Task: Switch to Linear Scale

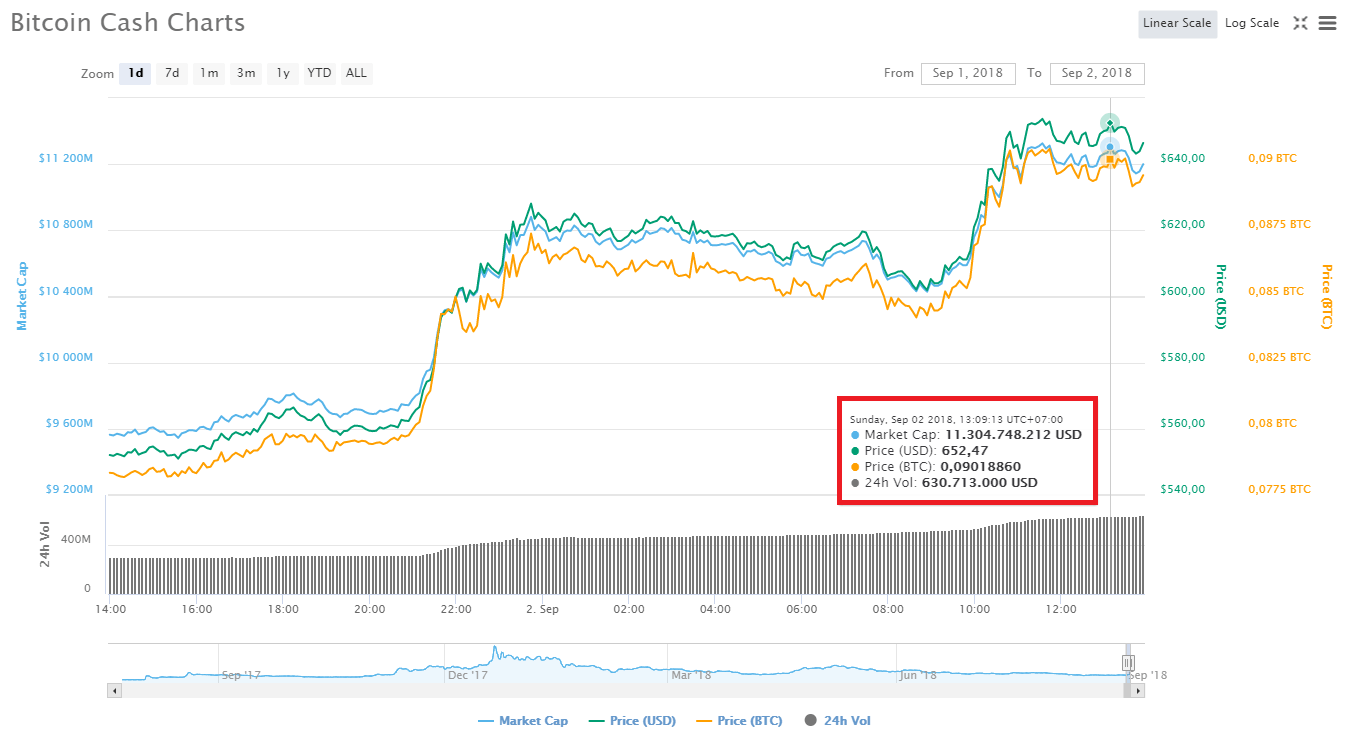Action: click(x=1177, y=24)
